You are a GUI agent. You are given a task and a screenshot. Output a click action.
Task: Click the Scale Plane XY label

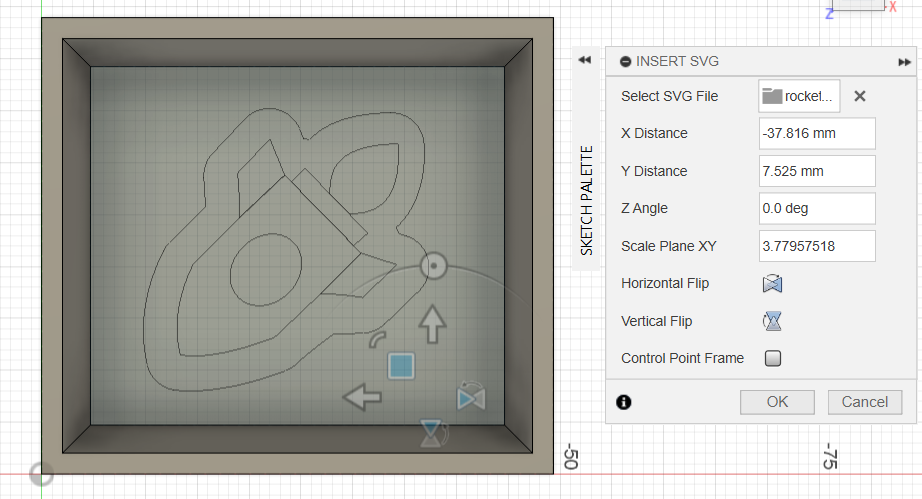coord(669,246)
